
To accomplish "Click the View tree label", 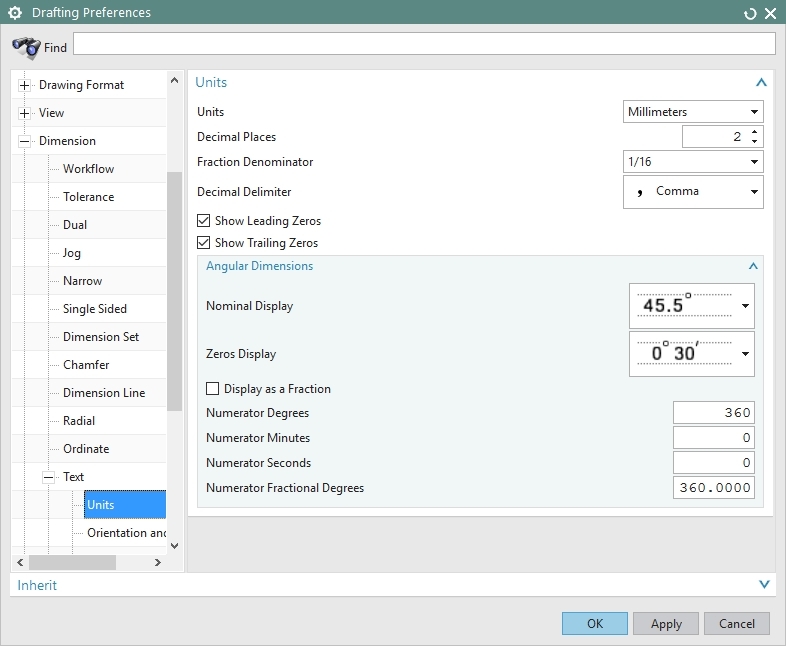I will point(51,113).
